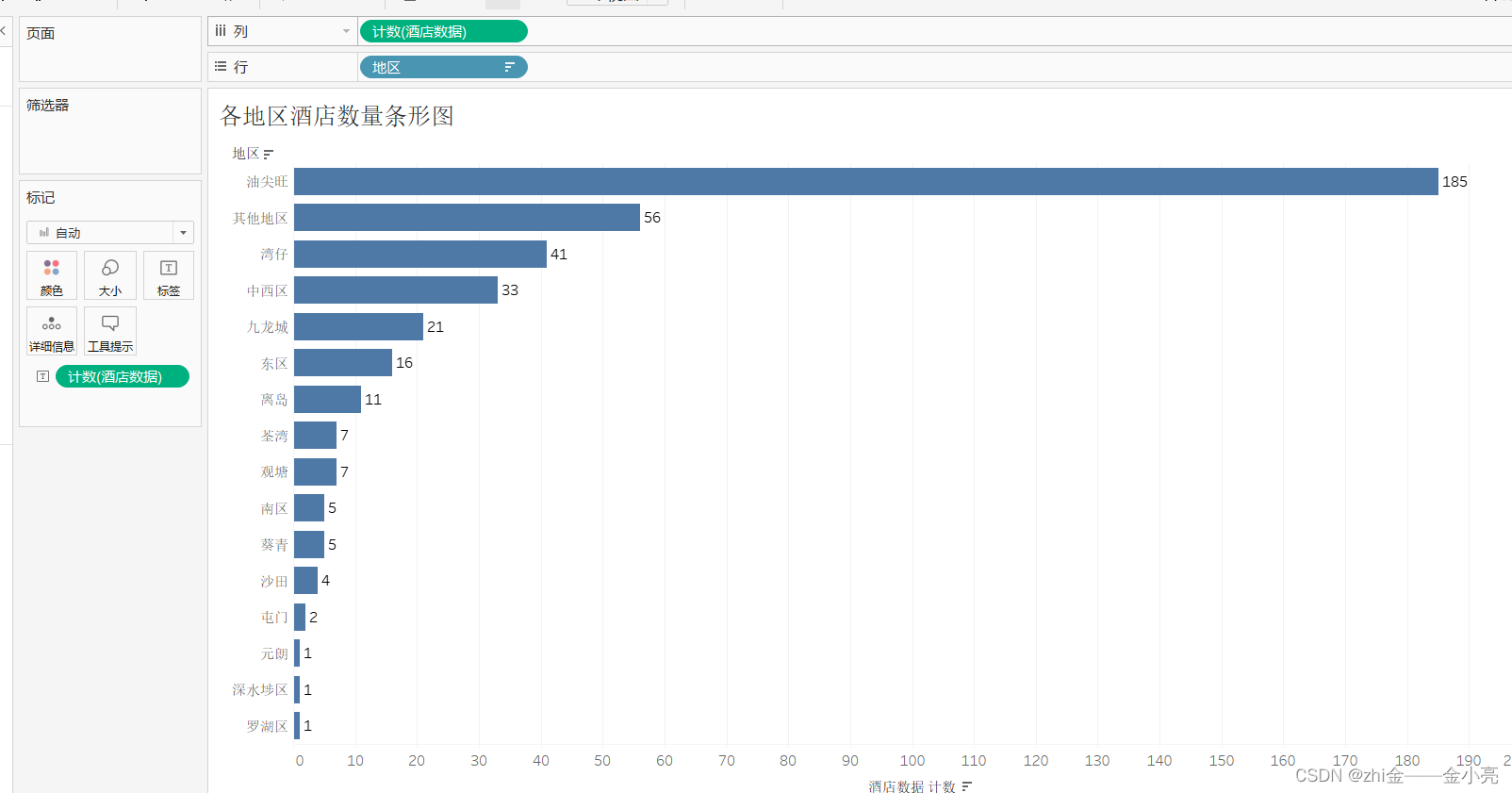Image resolution: width=1512 pixels, height=793 pixels.
Task: Click the 33 data label
Action: pyautogui.click(x=510, y=289)
